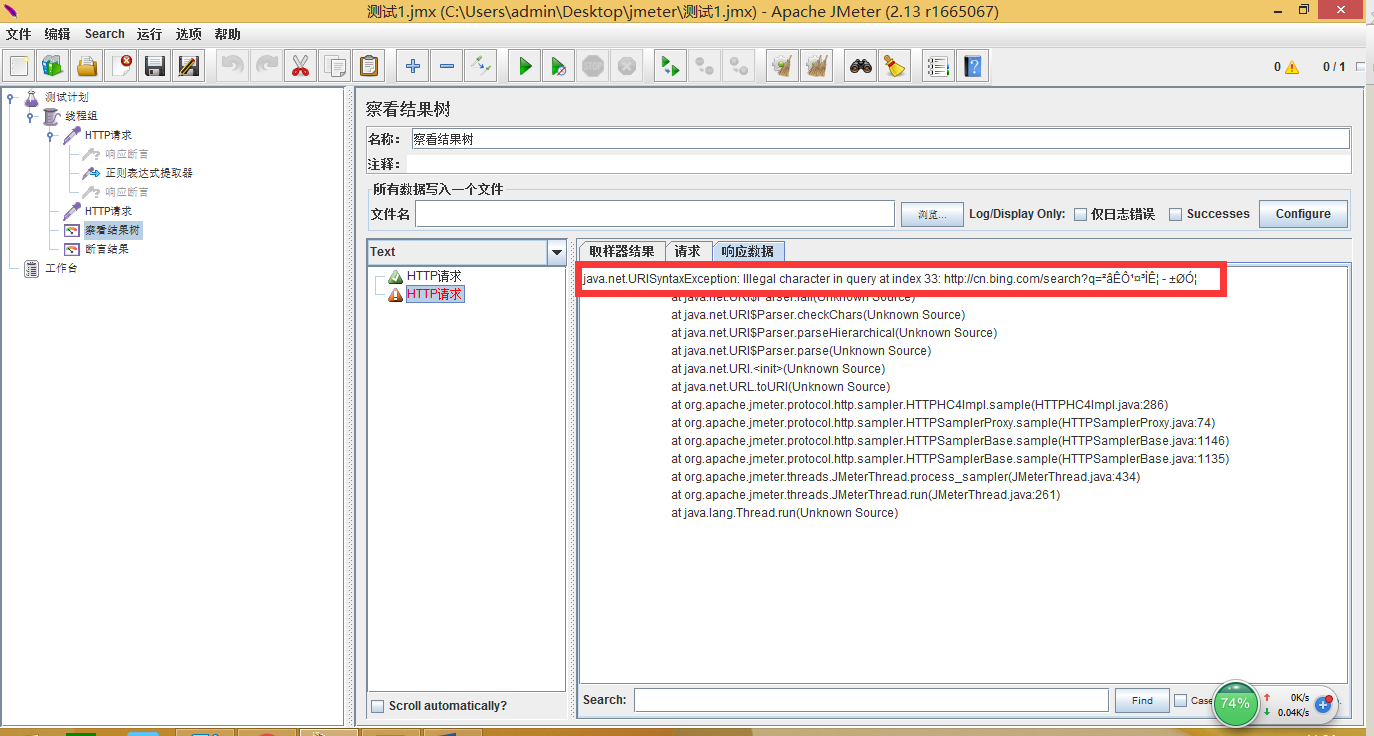Redo the change from toolbar
The image size is (1374, 736).
click(x=266, y=67)
